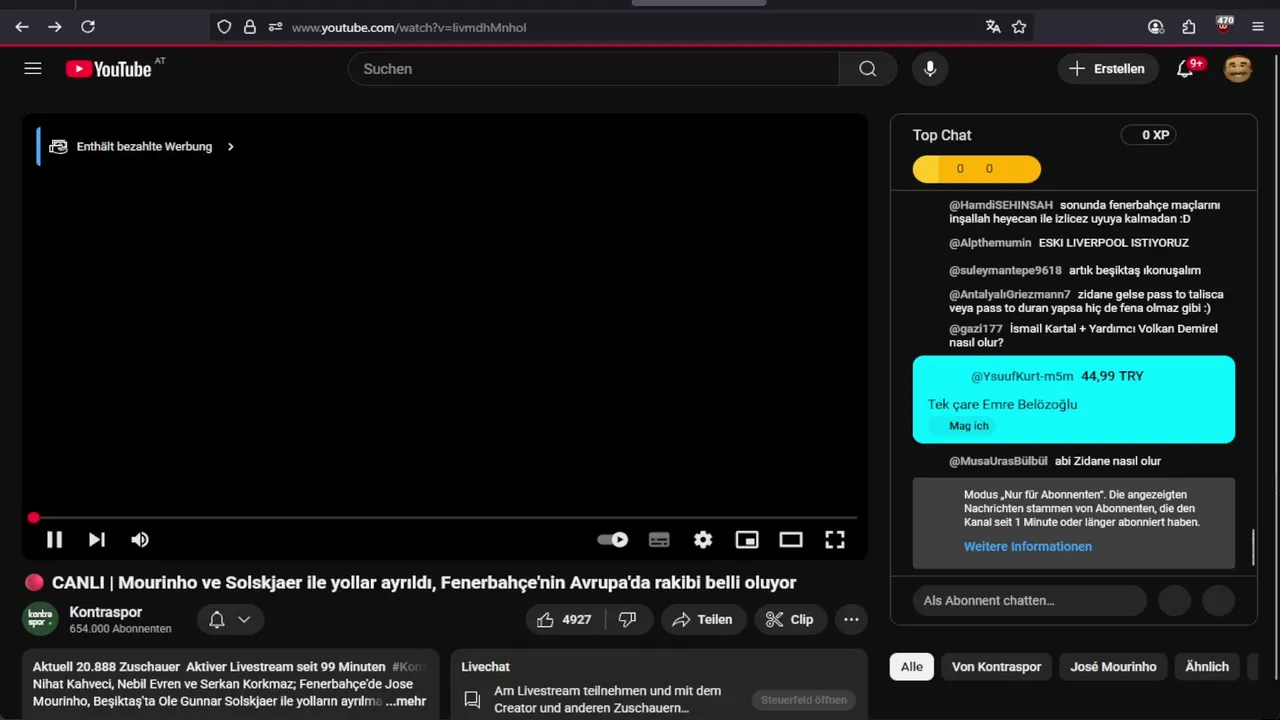The width and height of the screenshot is (1280, 720).
Task: Select the José Mourinho filter chip
Action: [1113, 666]
